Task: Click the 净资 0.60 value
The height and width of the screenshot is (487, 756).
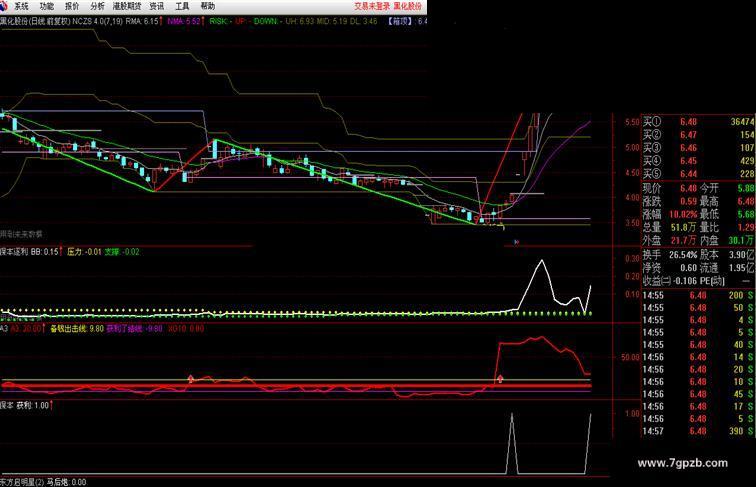Action: pos(688,268)
